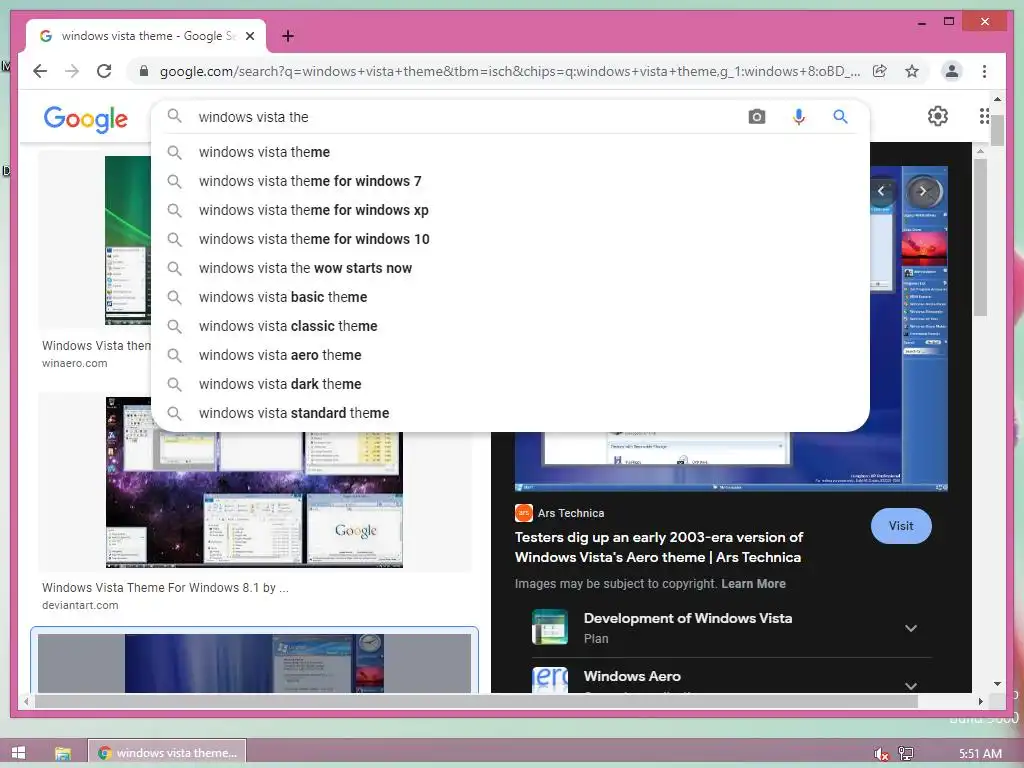Choose suggestion 'windows vista classic theme'
Image resolution: width=1024 pixels, height=768 pixels.
point(510,326)
